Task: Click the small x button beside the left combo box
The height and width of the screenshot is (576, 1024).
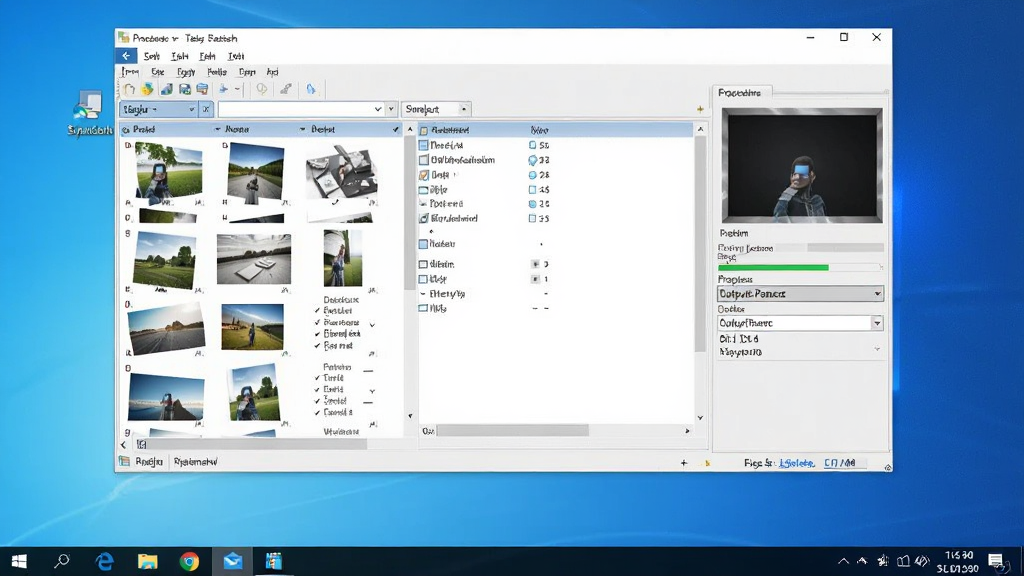Action: point(206,109)
